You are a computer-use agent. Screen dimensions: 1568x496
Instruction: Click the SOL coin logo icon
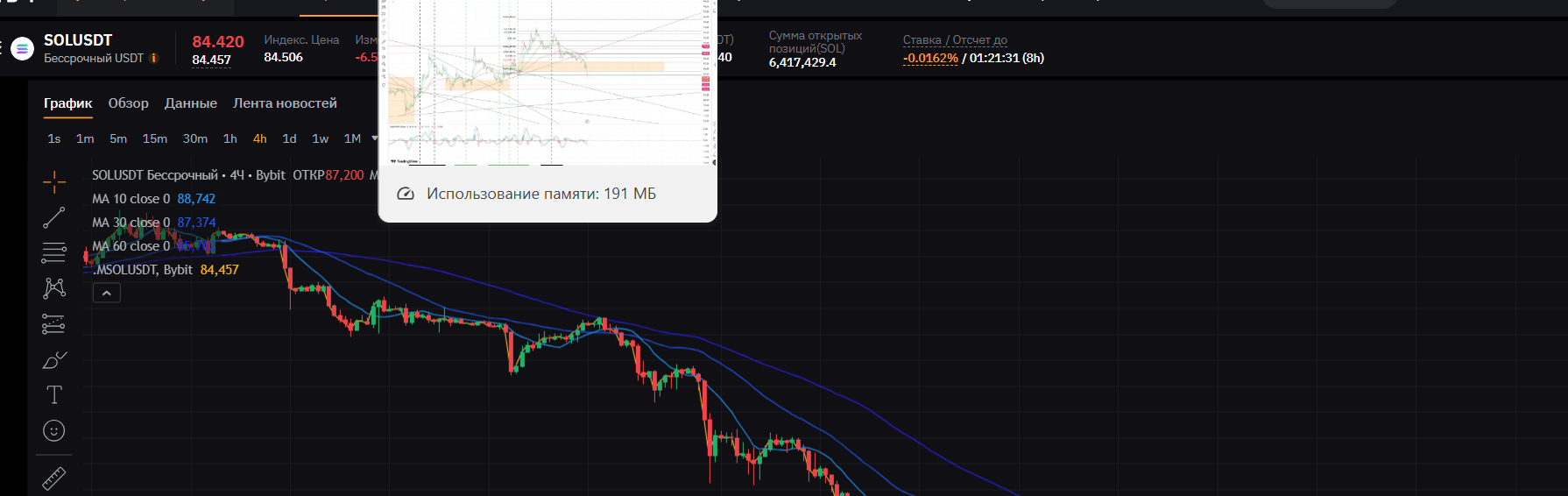[x=22, y=49]
